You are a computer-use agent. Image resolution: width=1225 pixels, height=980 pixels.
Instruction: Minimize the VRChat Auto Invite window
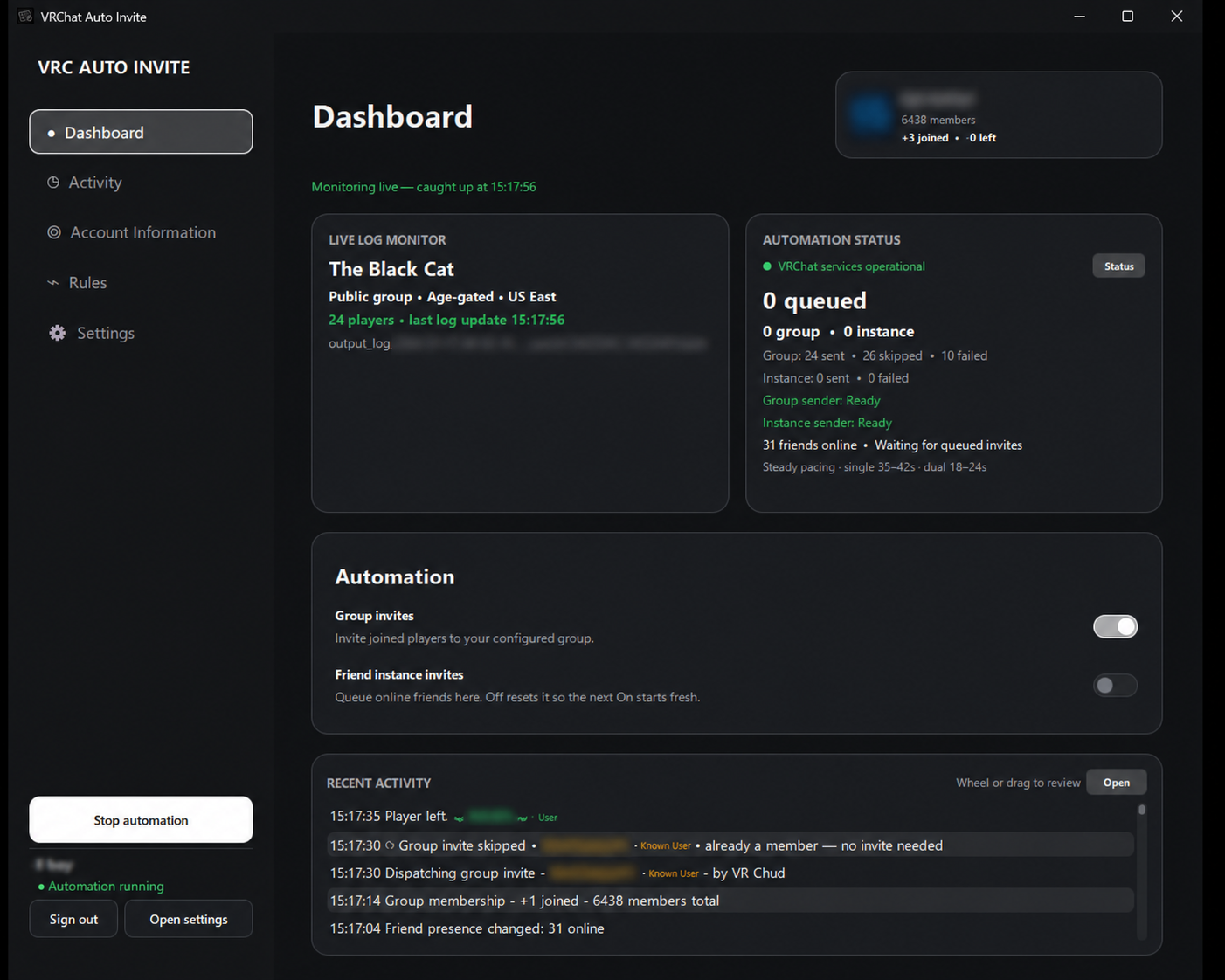1079,17
